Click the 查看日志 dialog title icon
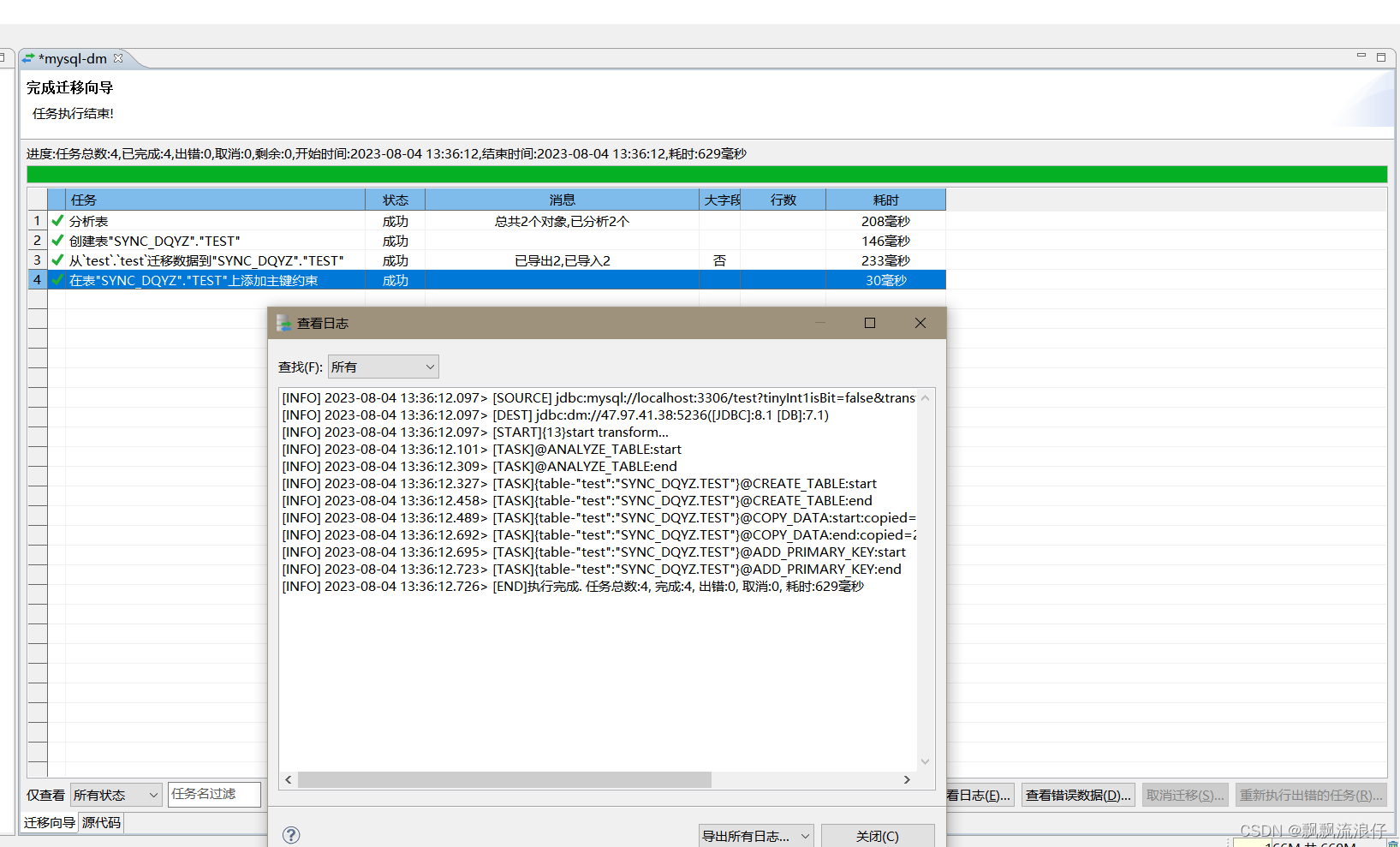 283,323
